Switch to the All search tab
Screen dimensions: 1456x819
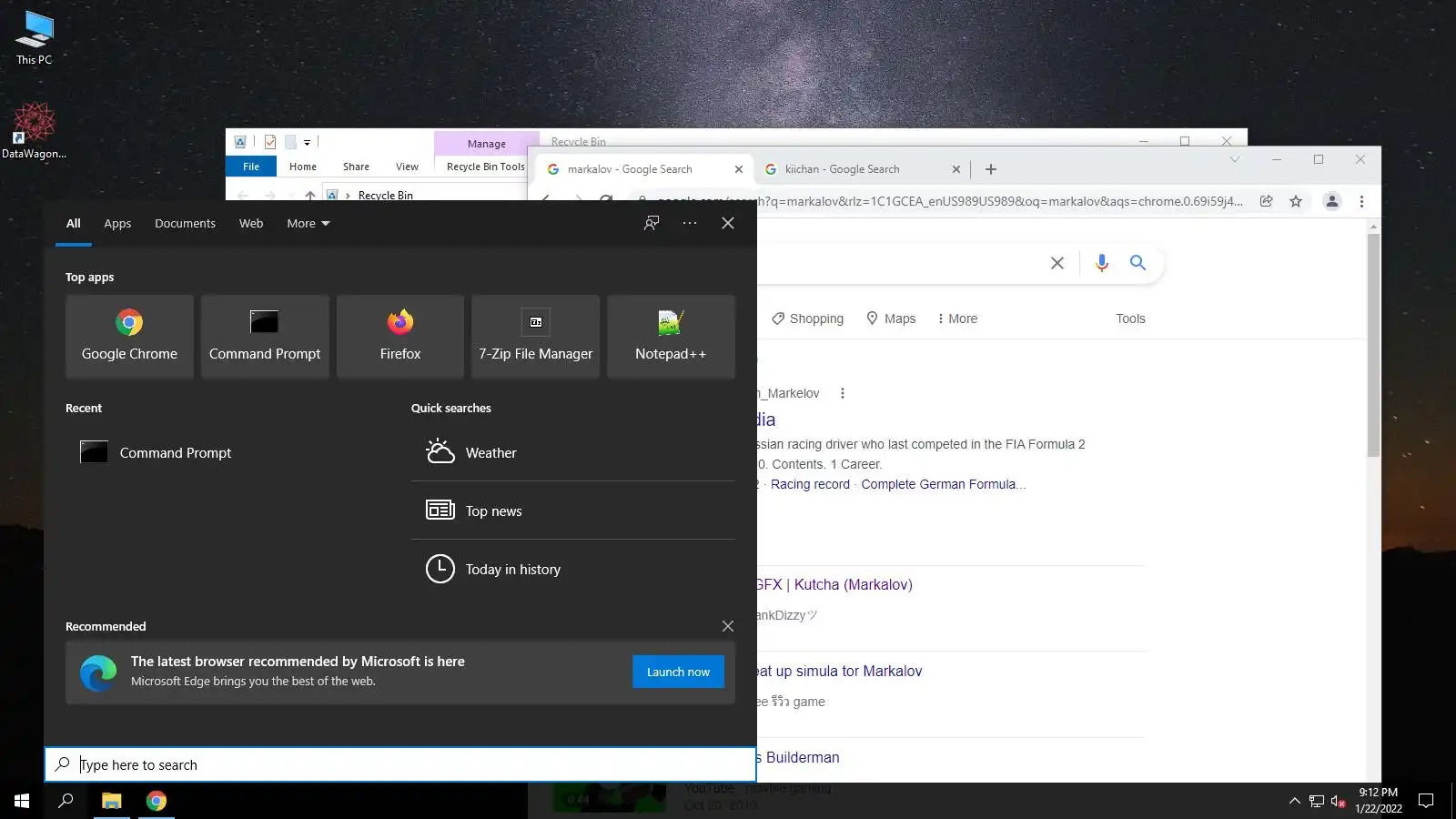coord(74,223)
